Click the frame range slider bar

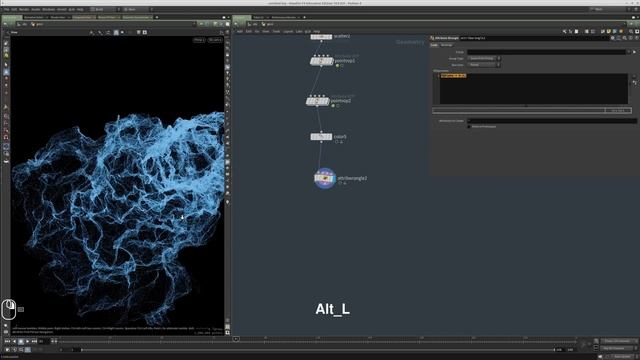[318, 350]
